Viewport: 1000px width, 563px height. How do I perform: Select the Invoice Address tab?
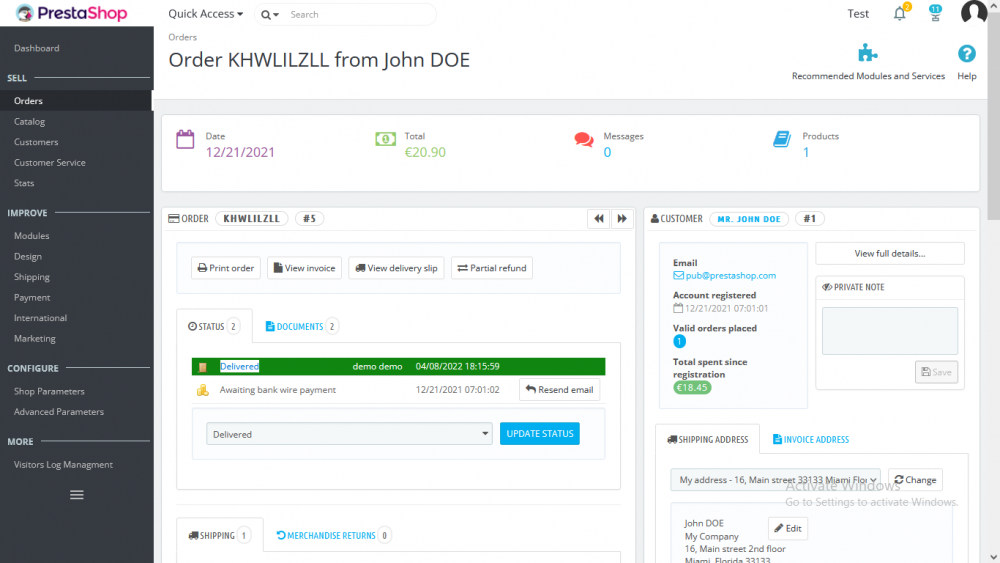click(811, 439)
